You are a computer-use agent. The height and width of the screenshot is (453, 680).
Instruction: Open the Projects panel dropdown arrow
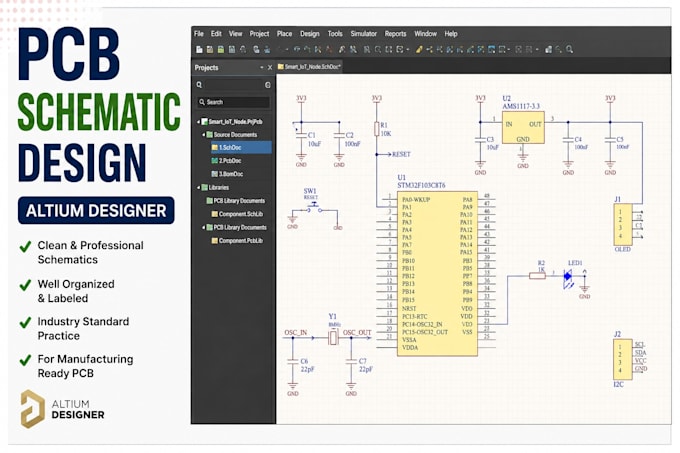pos(262,68)
